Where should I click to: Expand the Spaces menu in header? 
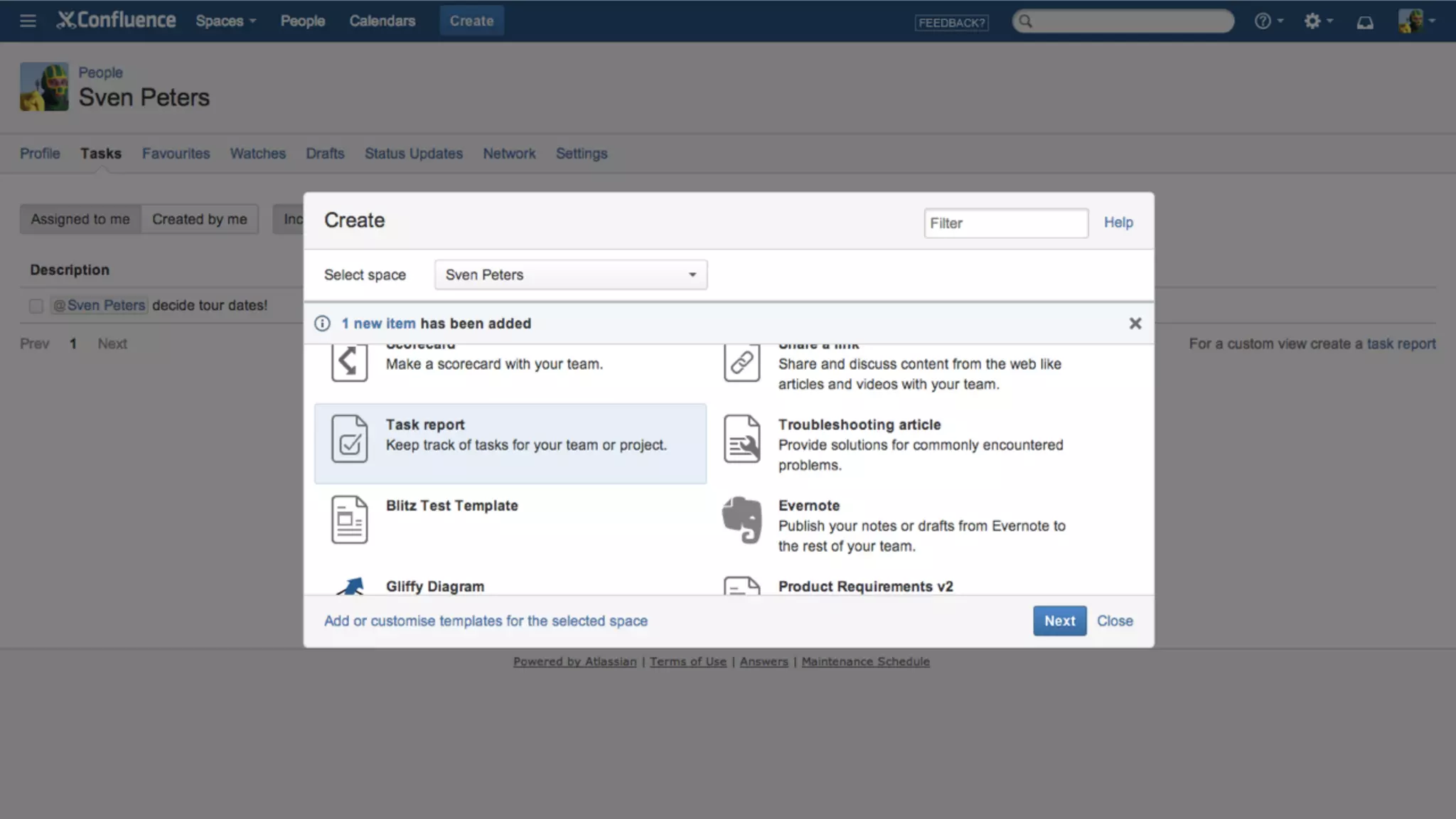click(225, 21)
